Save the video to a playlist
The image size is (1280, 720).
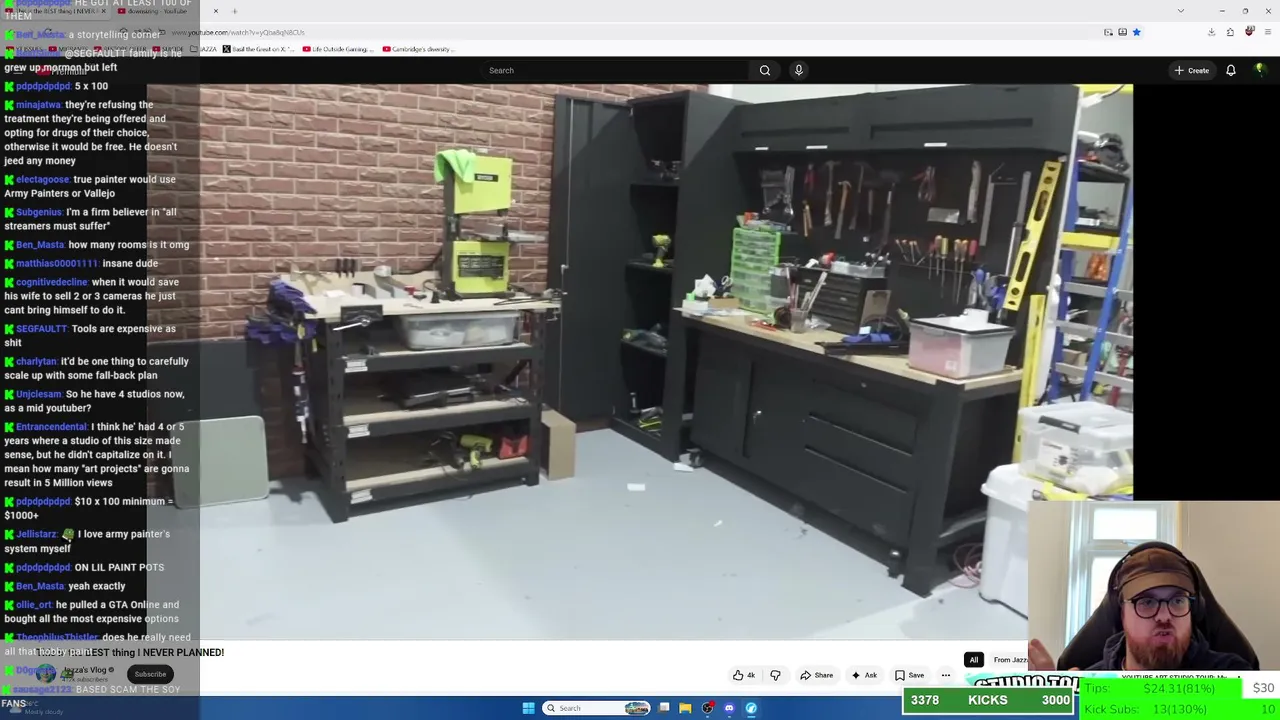pos(909,675)
